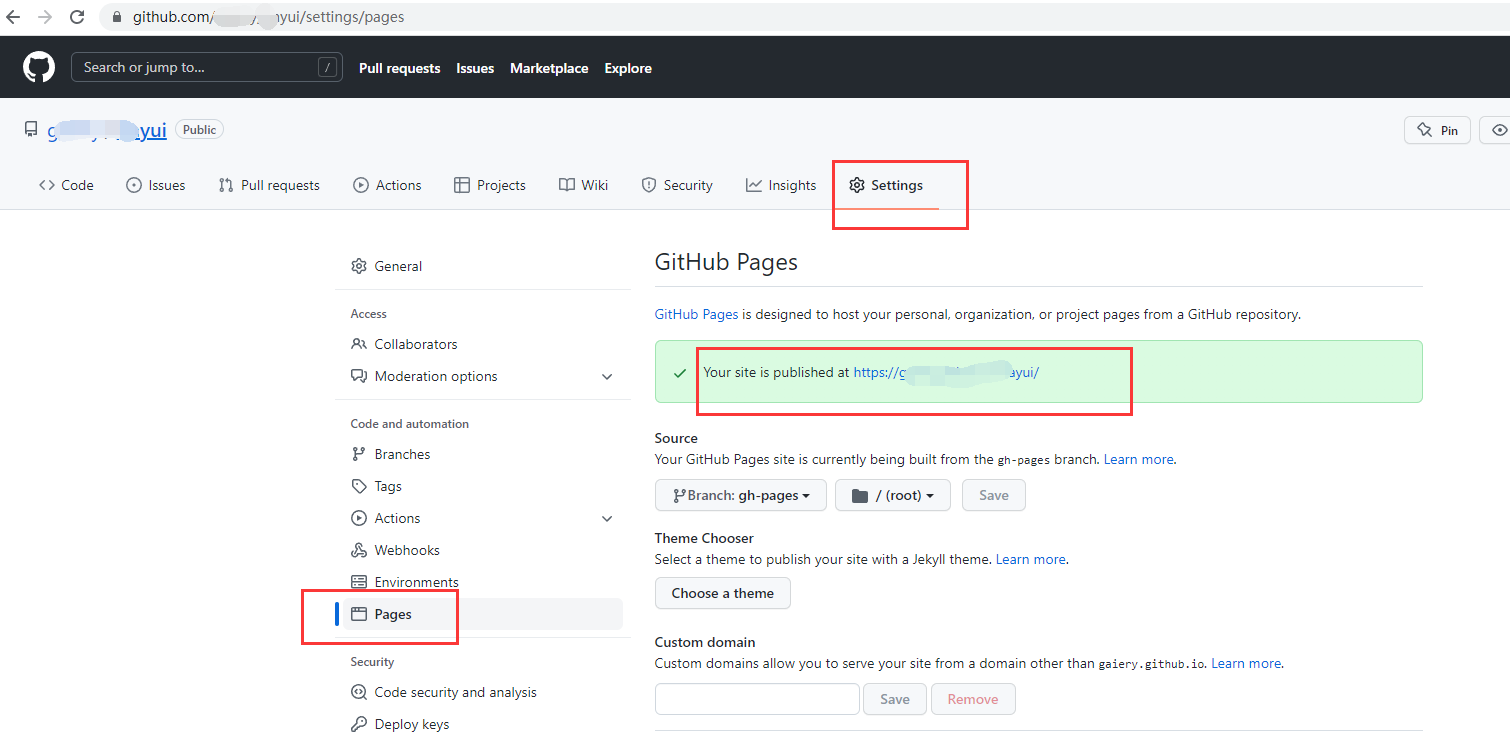Click the comment icon next to Moderation options
The image size is (1510, 743).
pyautogui.click(x=358, y=376)
